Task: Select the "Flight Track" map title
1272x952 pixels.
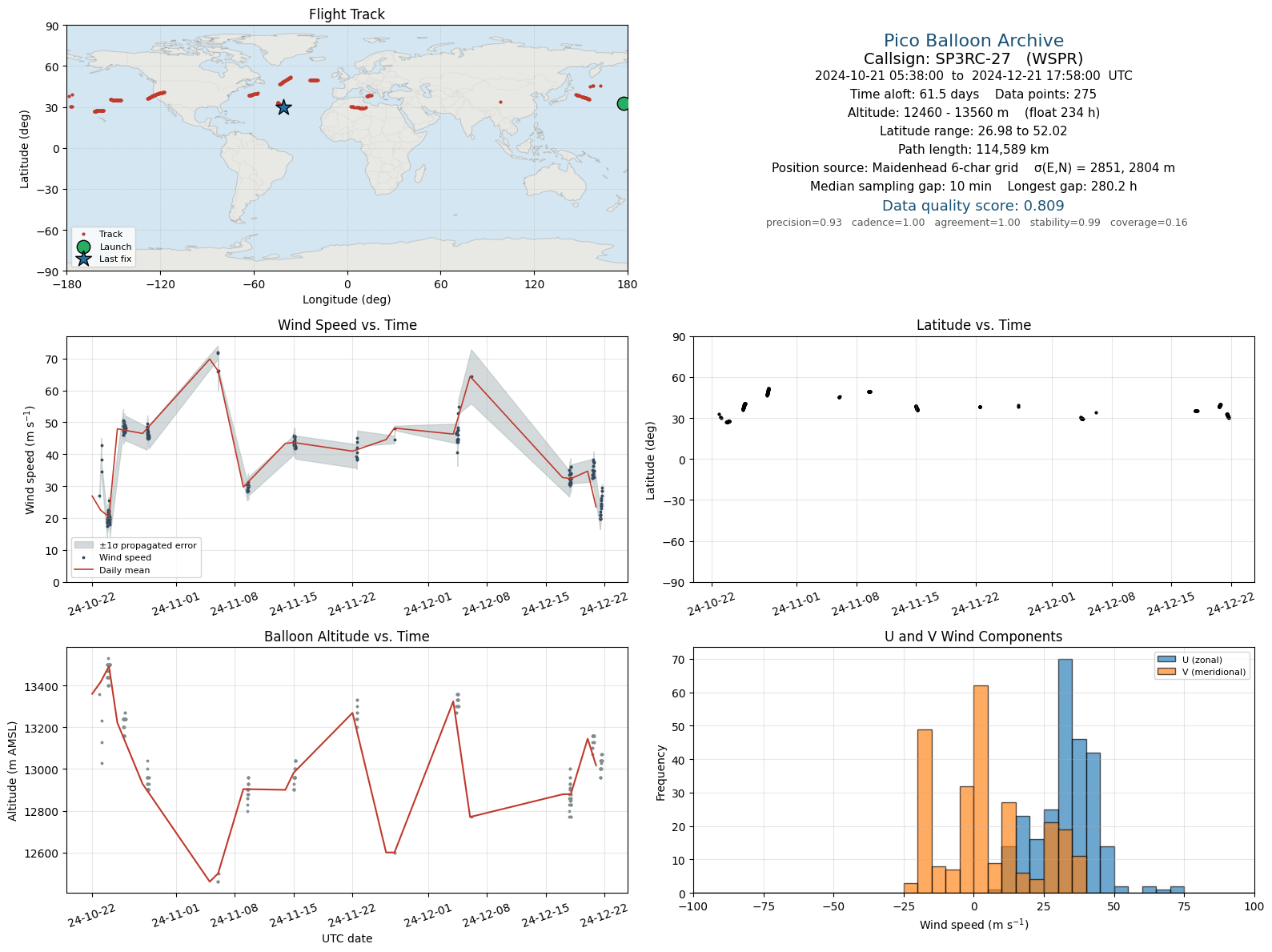Action: coord(347,14)
